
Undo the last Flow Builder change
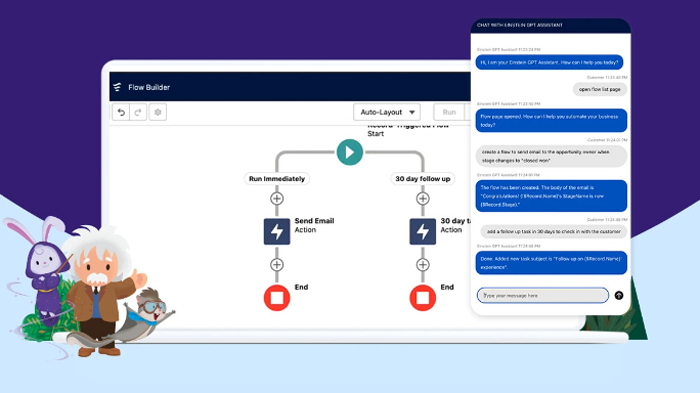[121, 112]
